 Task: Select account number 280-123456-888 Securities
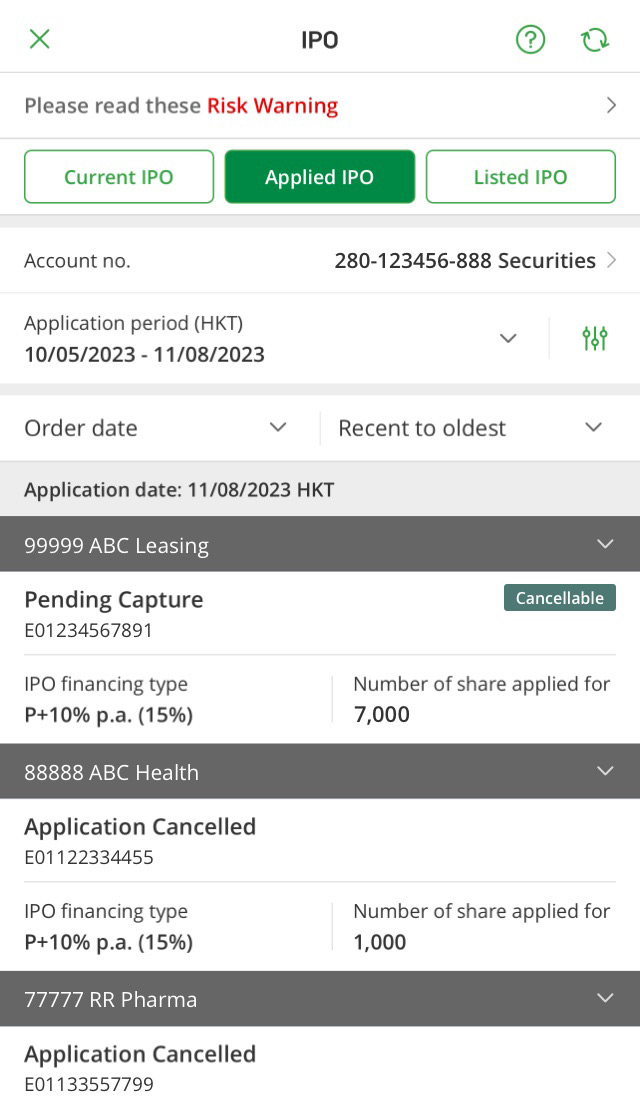pyautogui.click(x=465, y=260)
